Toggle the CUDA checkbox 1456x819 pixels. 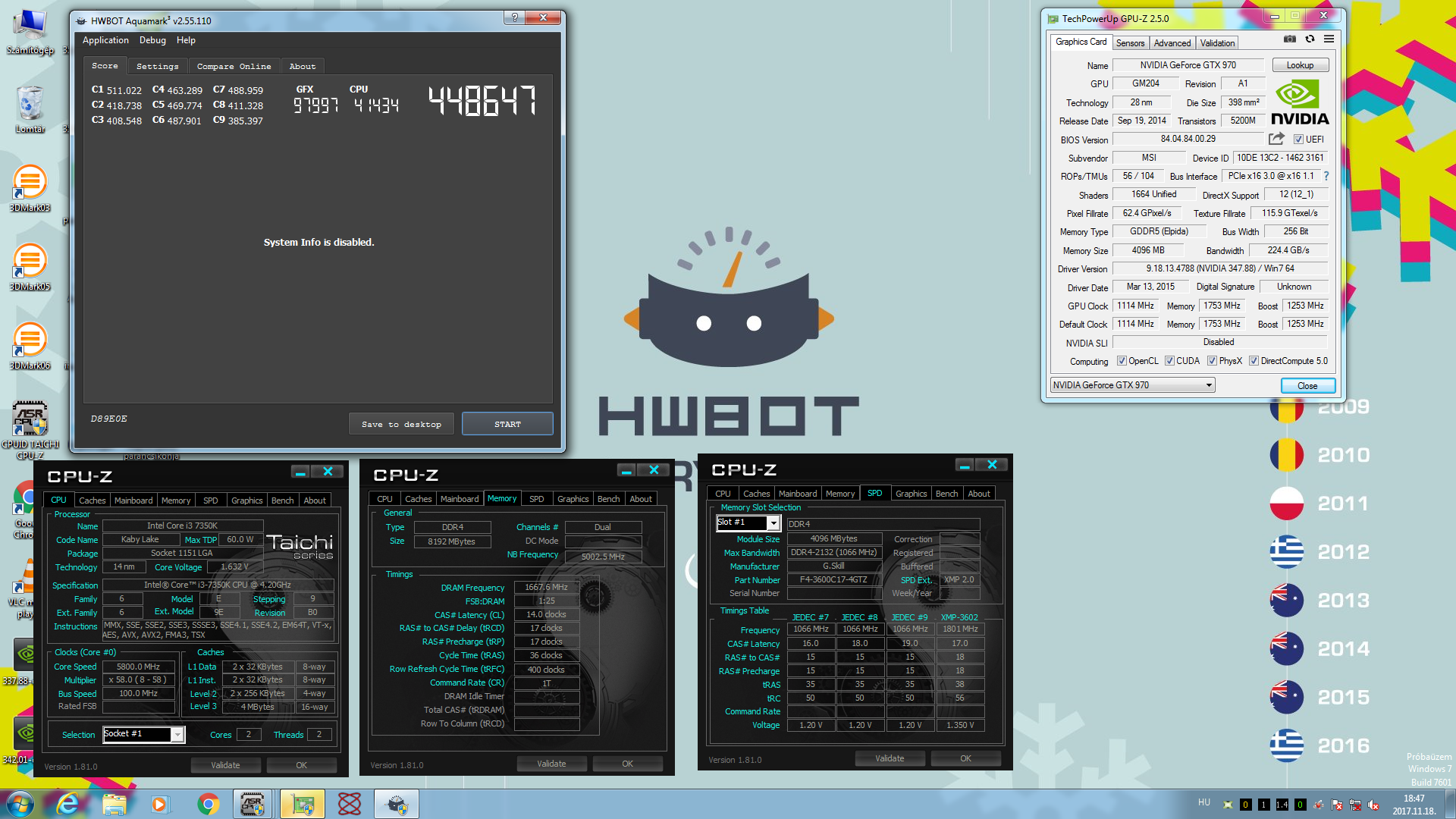coord(1169,361)
